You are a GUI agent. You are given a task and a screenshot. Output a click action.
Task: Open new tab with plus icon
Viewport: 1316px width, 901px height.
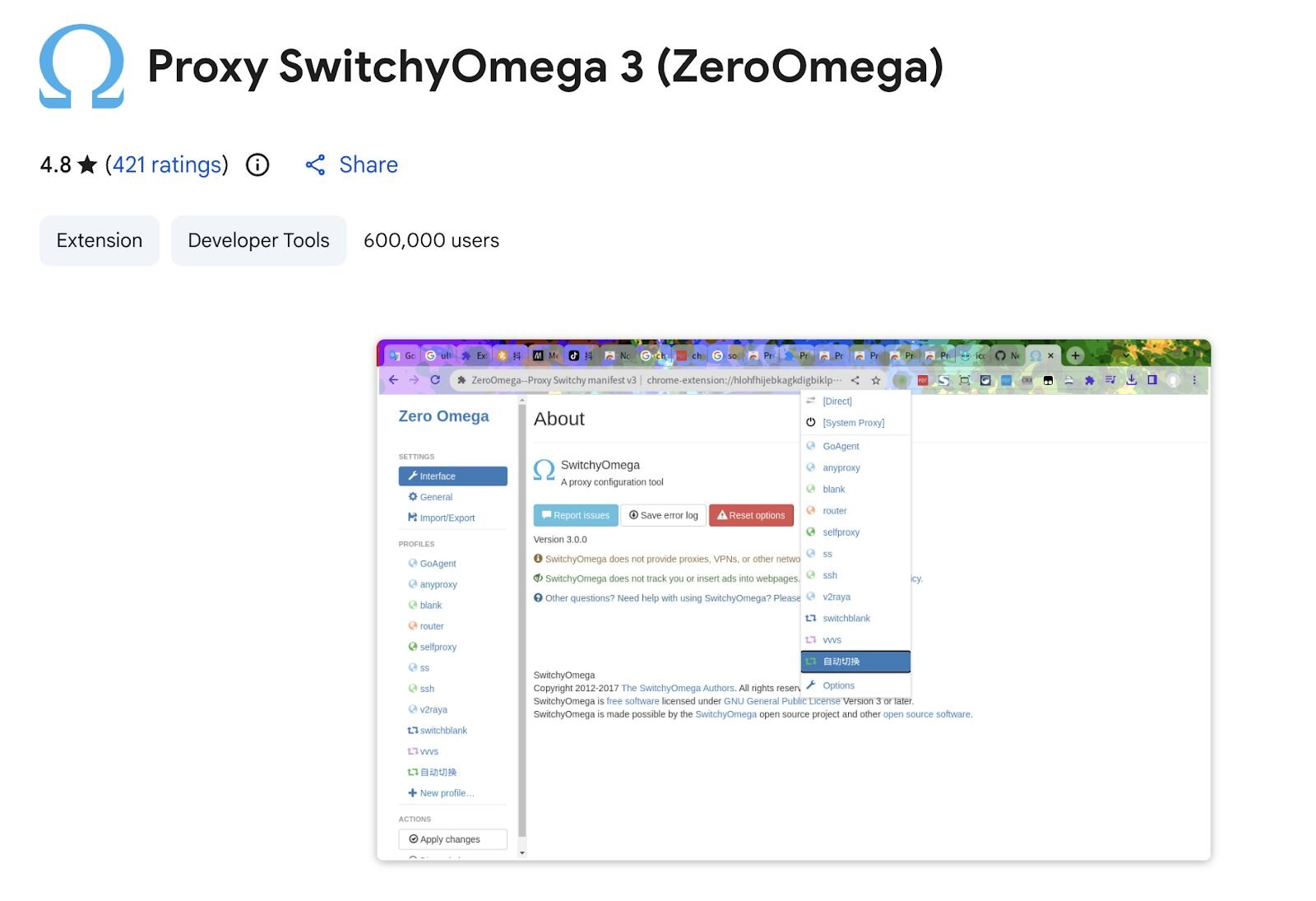[1075, 355]
